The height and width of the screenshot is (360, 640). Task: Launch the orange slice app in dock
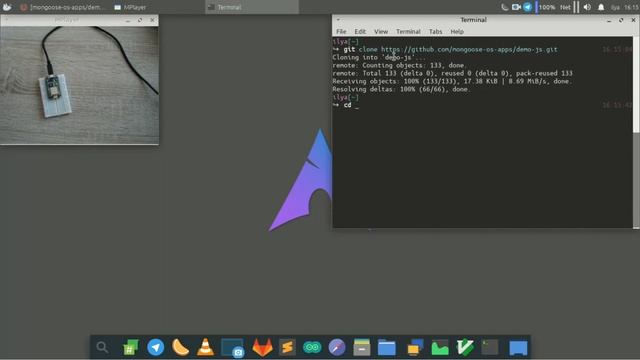[x=180, y=347]
